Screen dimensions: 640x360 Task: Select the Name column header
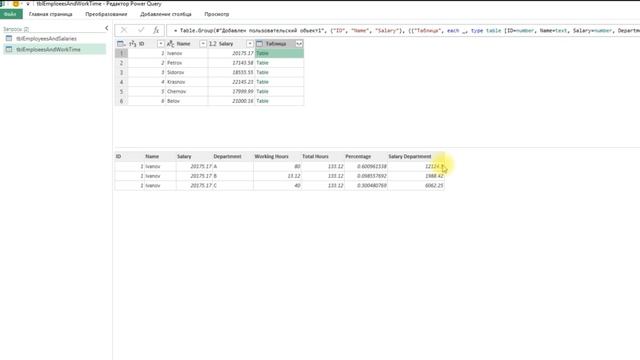[187, 44]
